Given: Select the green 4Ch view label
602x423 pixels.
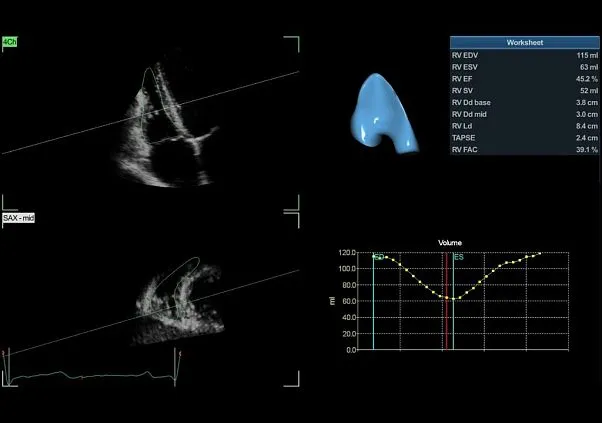Looking at the screenshot, I should point(10,42).
